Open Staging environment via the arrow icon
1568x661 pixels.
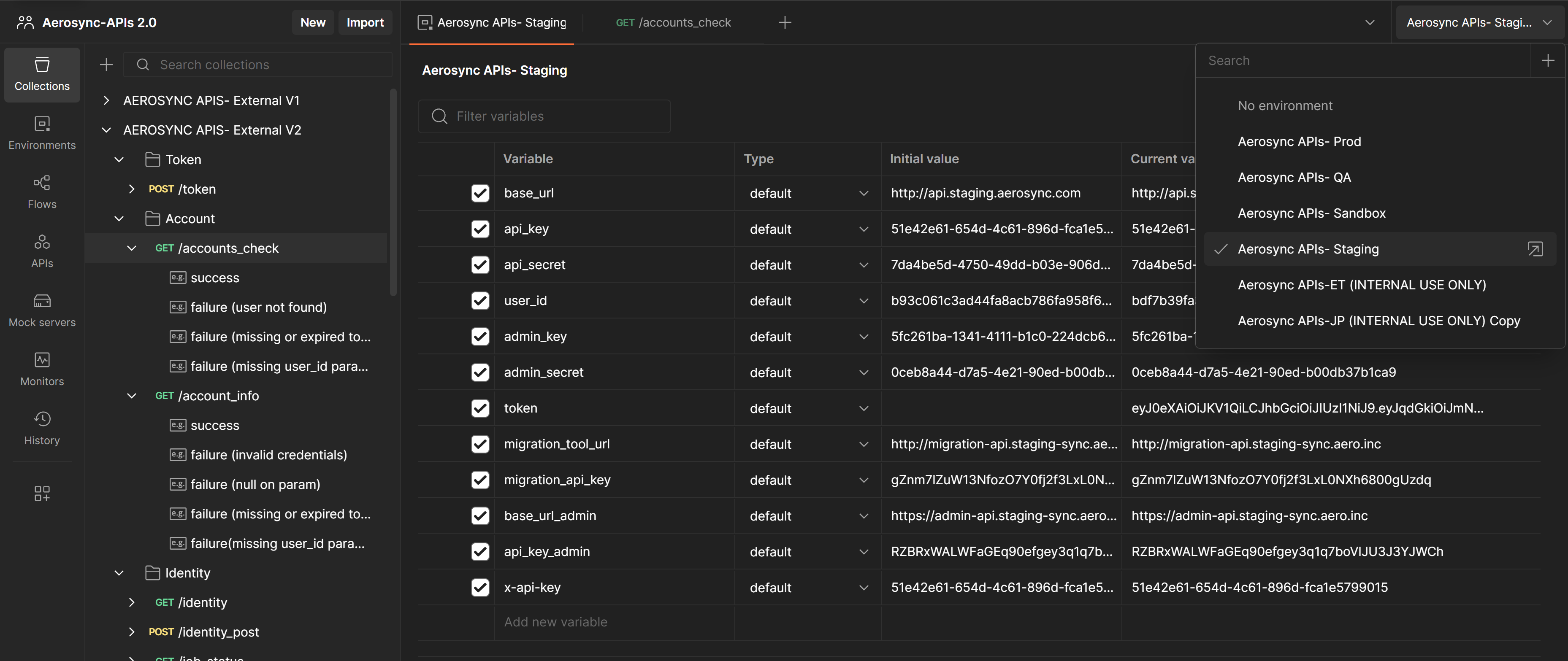[x=1535, y=249]
